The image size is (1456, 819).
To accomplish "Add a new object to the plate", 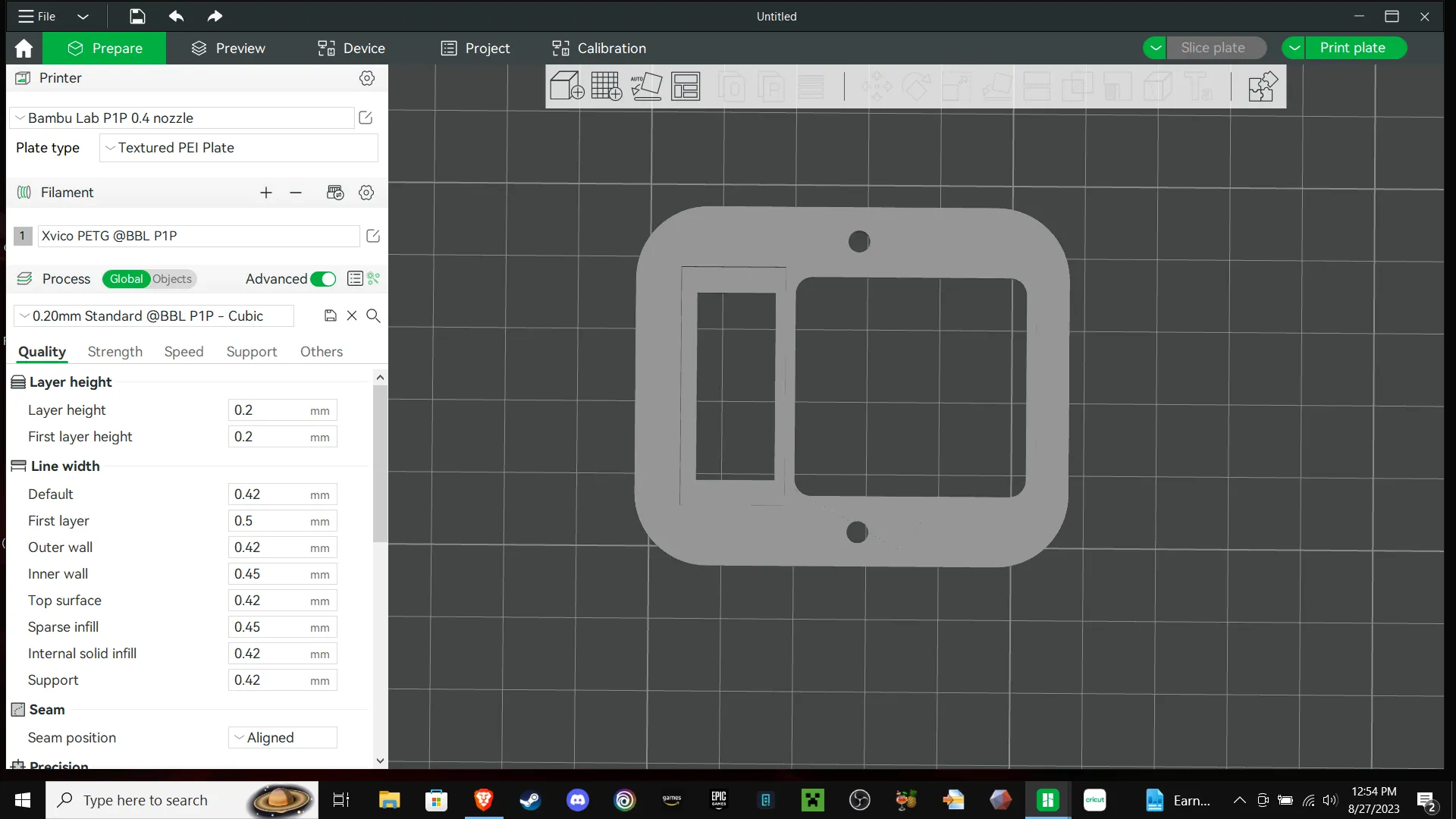I will click(x=566, y=86).
